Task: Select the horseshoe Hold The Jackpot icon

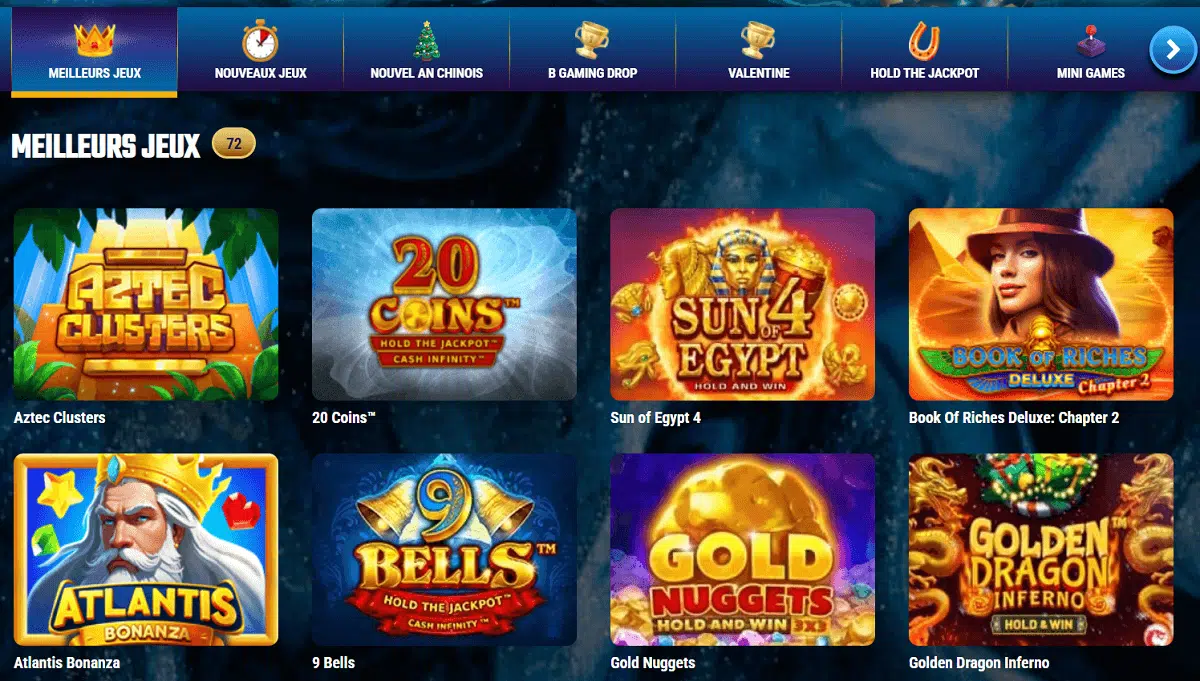Action: coord(924,40)
